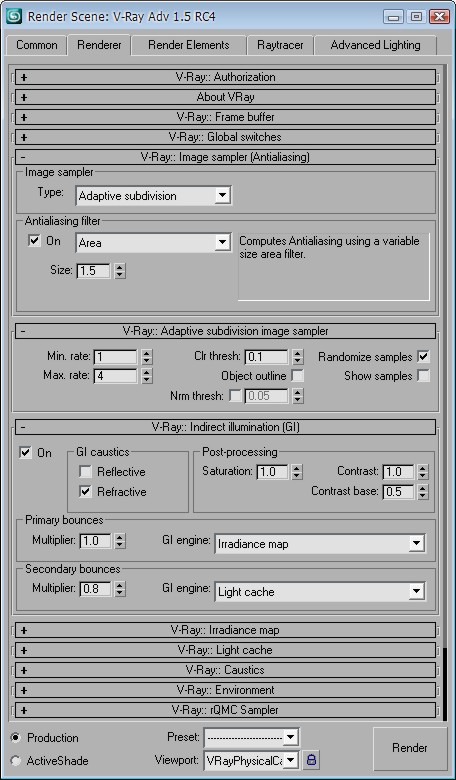Click the Nrm thresh spinner arrows

tap(297, 396)
